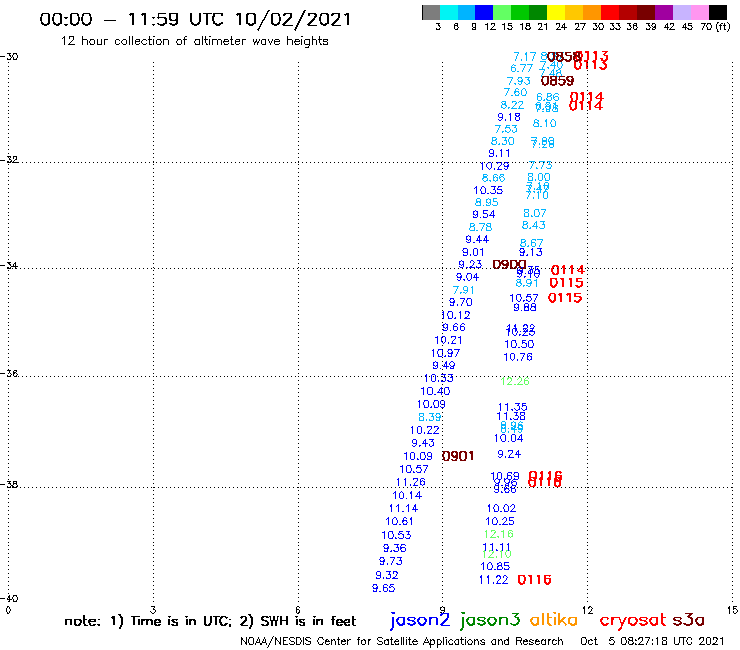The height and width of the screenshot is (650, 740).
Task: Click wave height value '11.26'
Action: coord(411,482)
